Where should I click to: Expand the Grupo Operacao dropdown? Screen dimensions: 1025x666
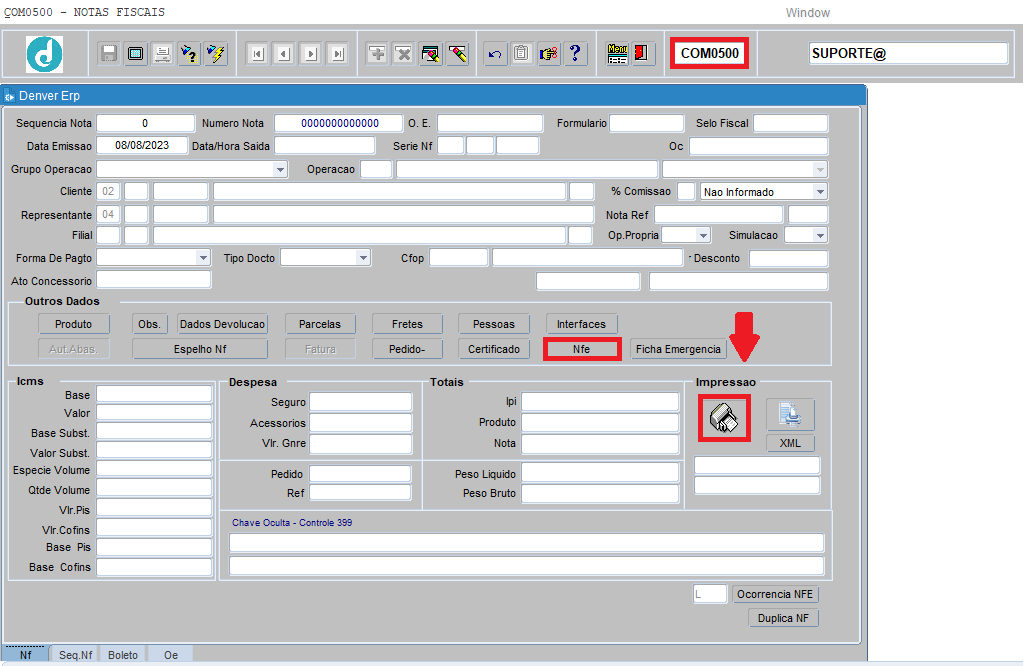coord(280,170)
